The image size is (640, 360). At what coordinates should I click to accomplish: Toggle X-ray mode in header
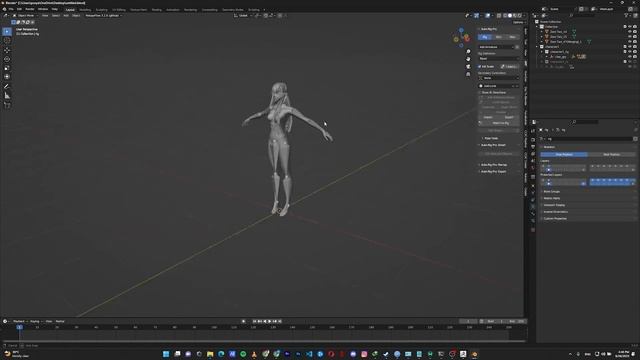point(499,16)
